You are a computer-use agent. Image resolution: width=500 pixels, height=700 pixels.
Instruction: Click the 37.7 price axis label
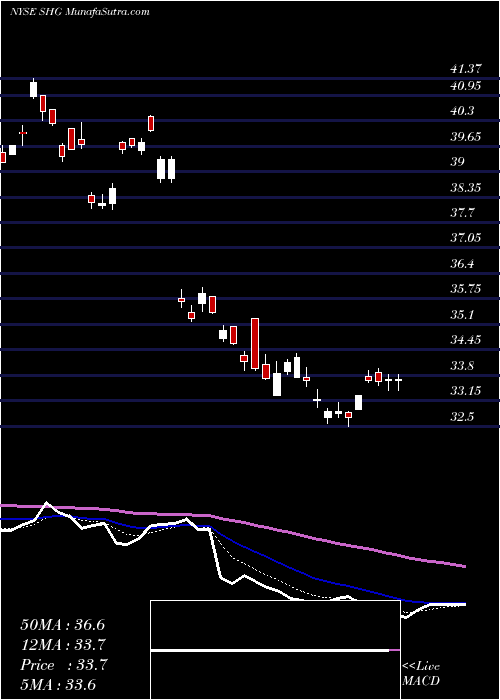point(462,213)
